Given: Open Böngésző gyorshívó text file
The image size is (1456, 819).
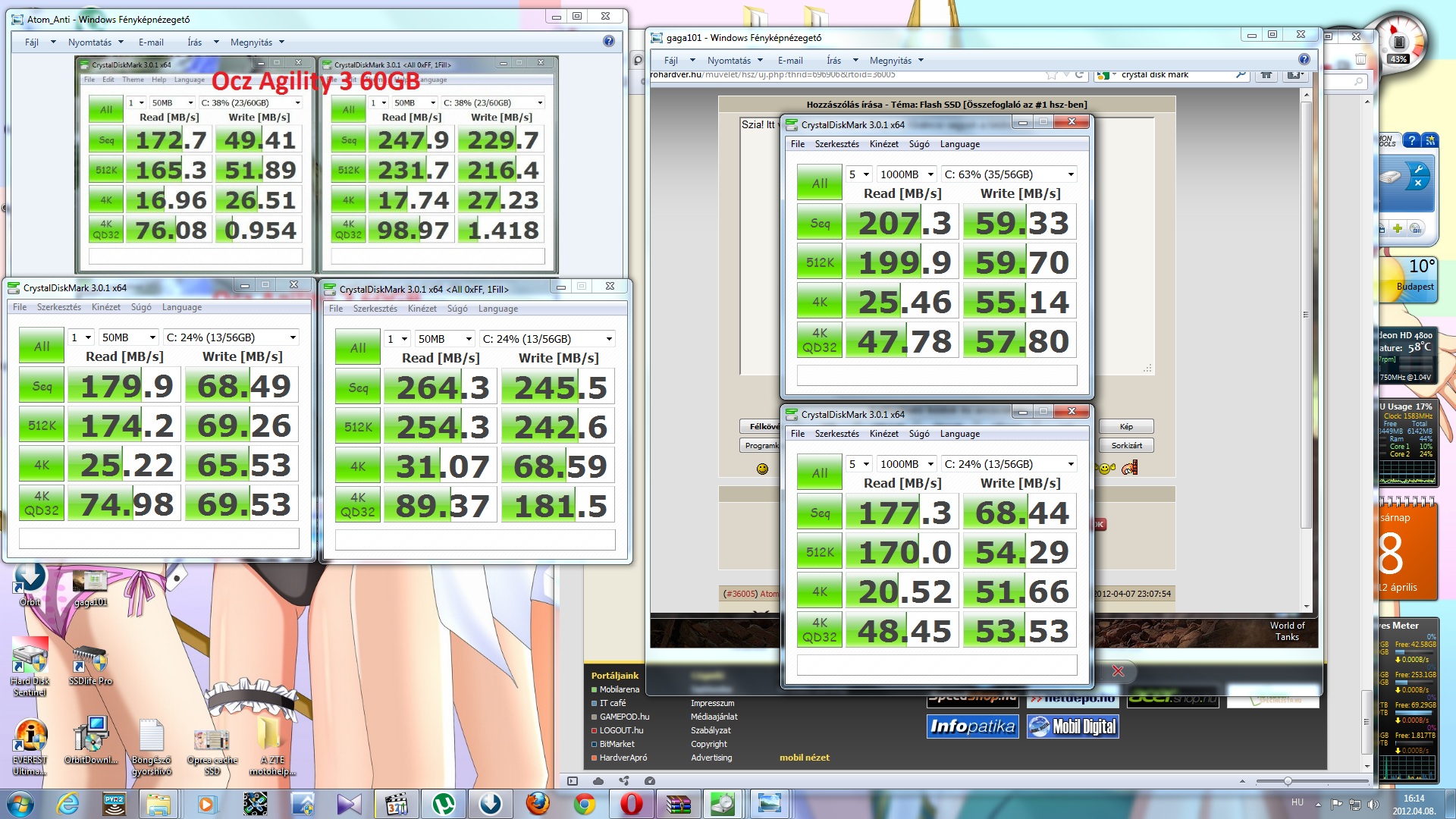Looking at the screenshot, I should (152, 748).
